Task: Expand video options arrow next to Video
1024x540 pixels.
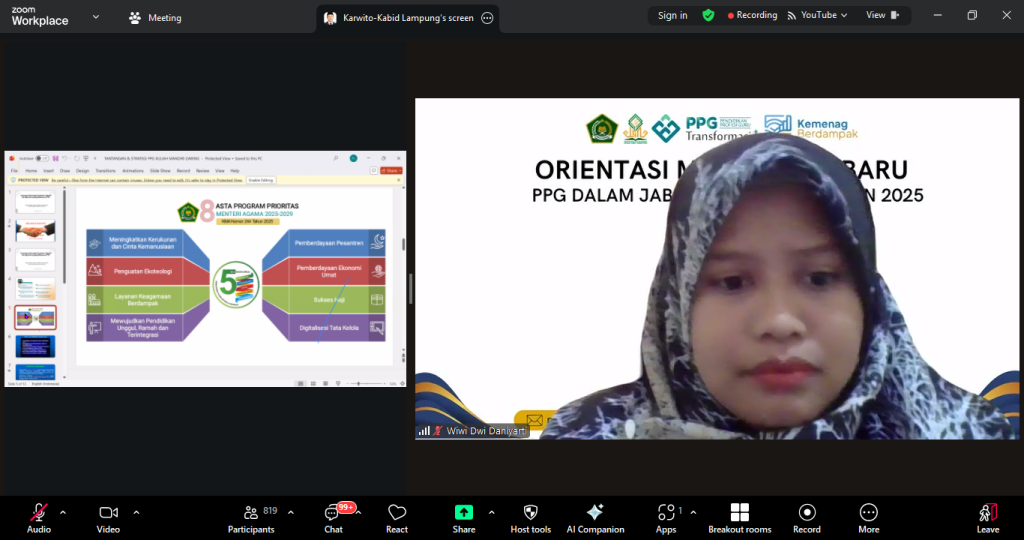Action: pyautogui.click(x=136, y=512)
